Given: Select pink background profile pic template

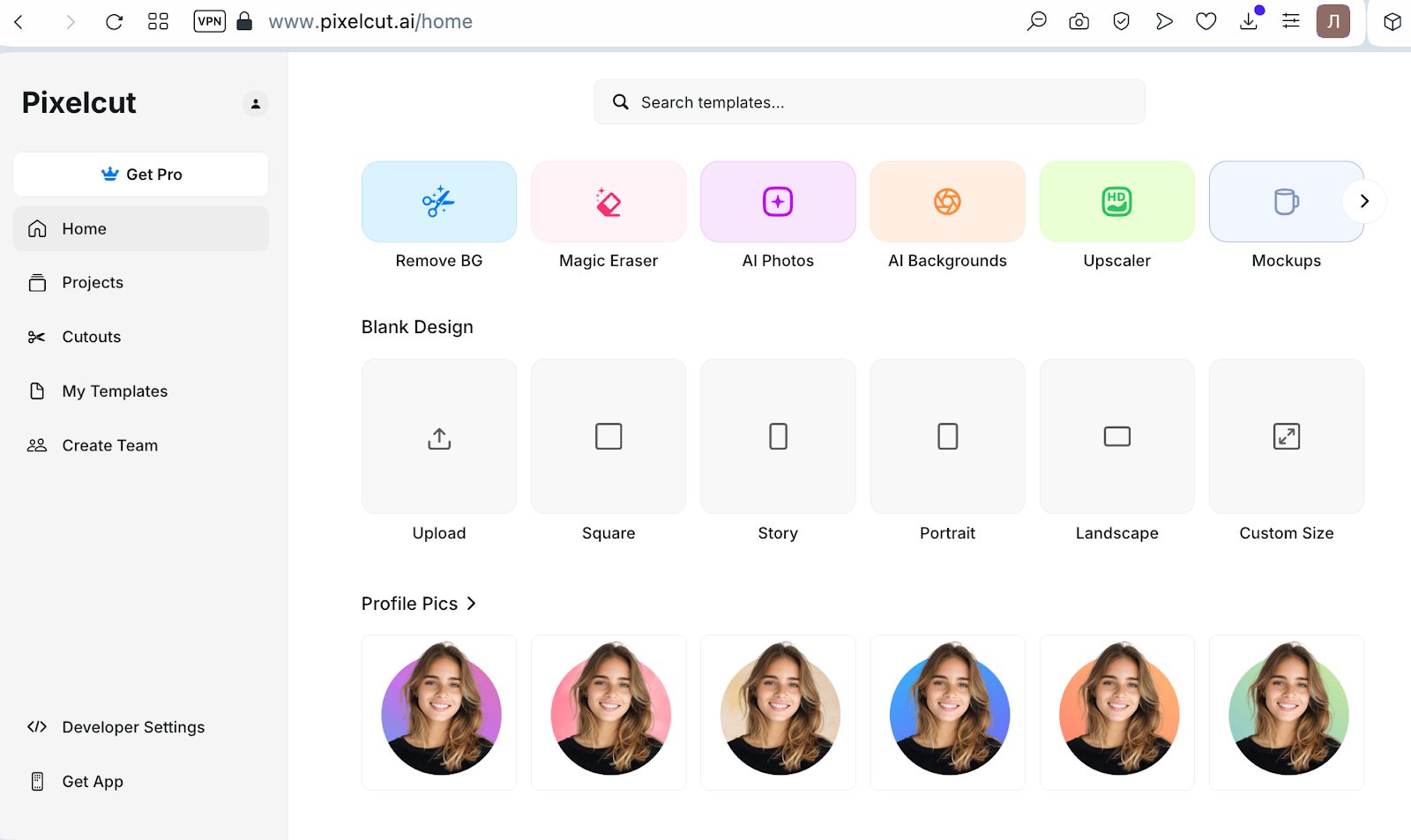Looking at the screenshot, I should point(608,712).
